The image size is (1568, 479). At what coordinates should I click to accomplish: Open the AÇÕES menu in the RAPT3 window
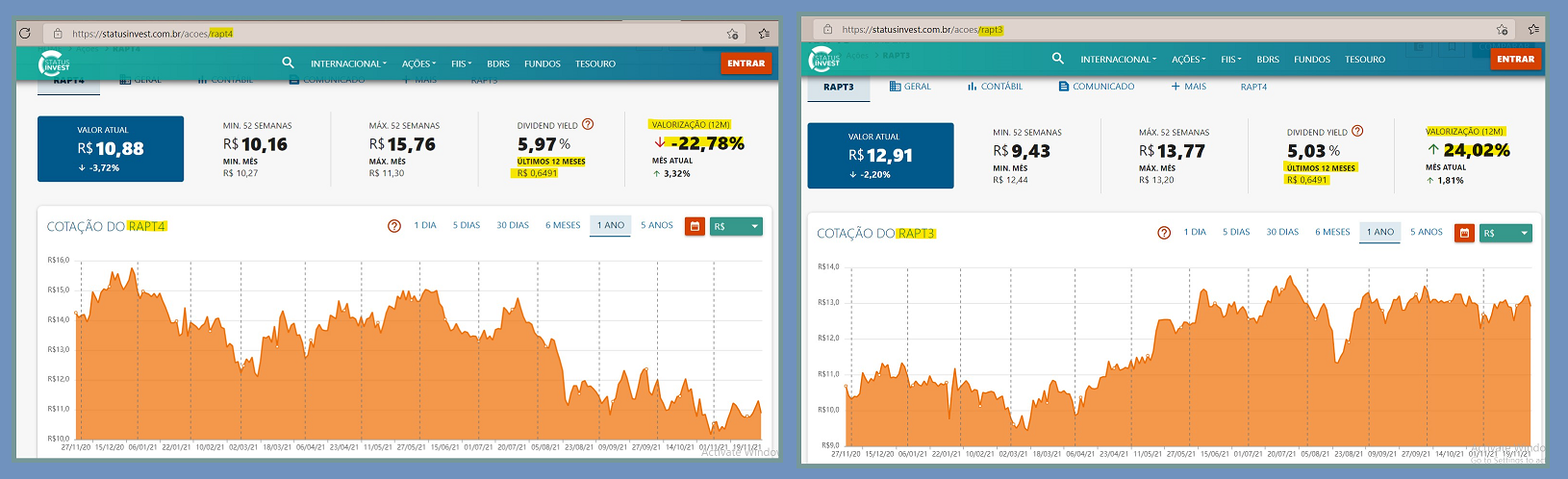click(x=1188, y=60)
